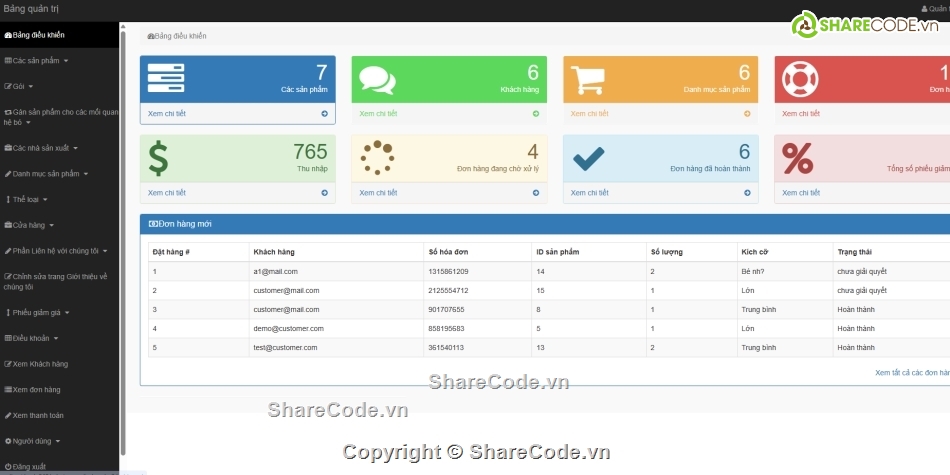Click invoice number 901707655

(447, 310)
